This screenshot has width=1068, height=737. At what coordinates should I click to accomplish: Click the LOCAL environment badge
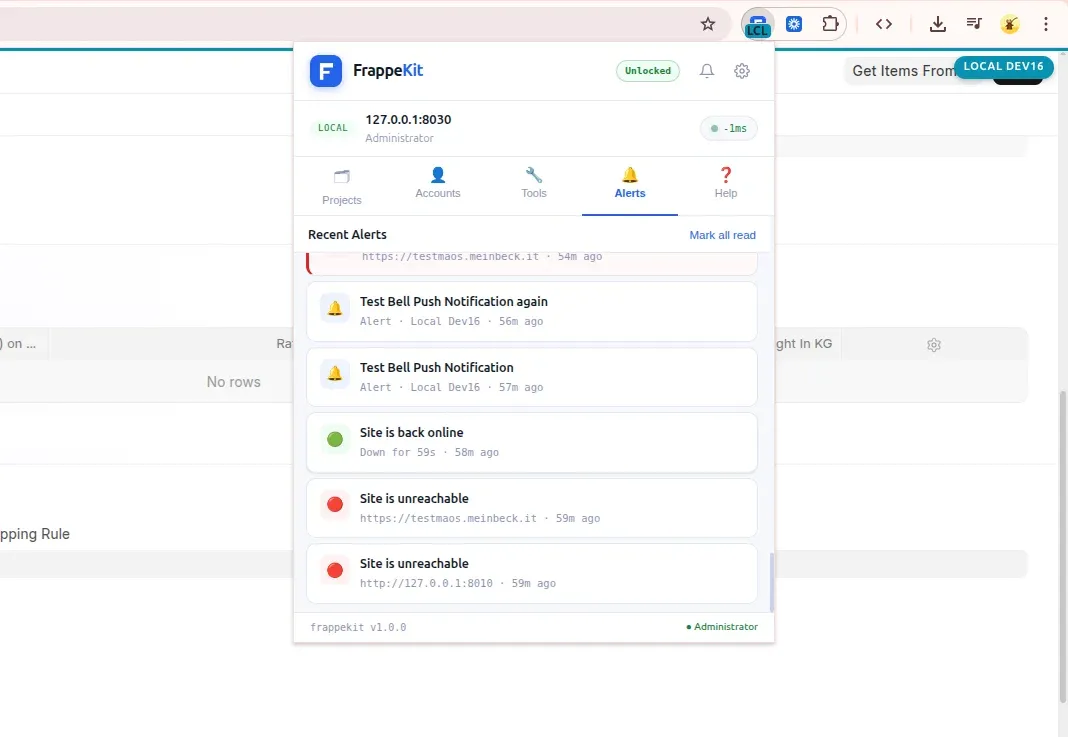[x=332, y=128]
